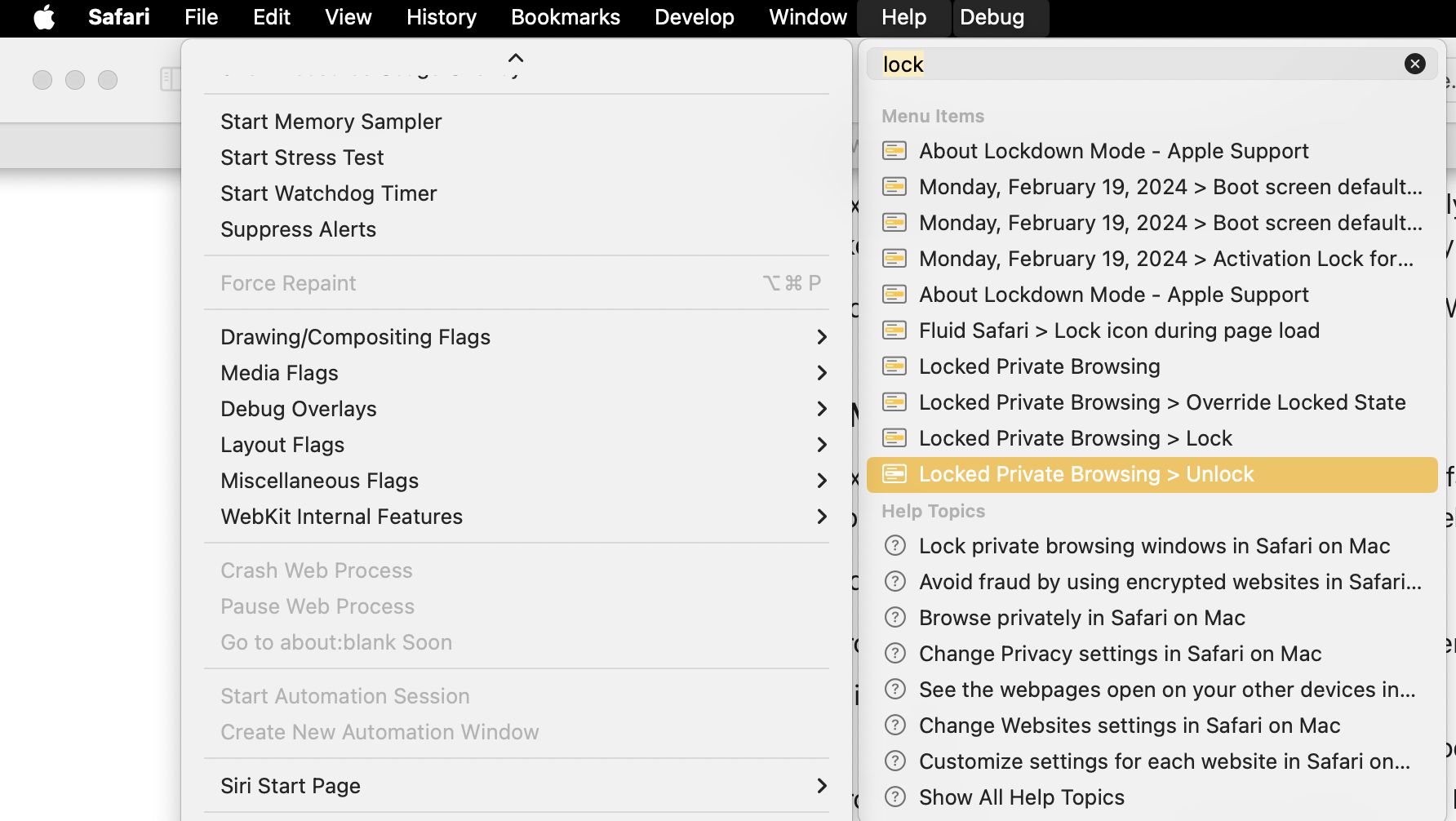The image size is (1456, 821).
Task: Choose Suppress Alerts menu item
Action: (298, 229)
